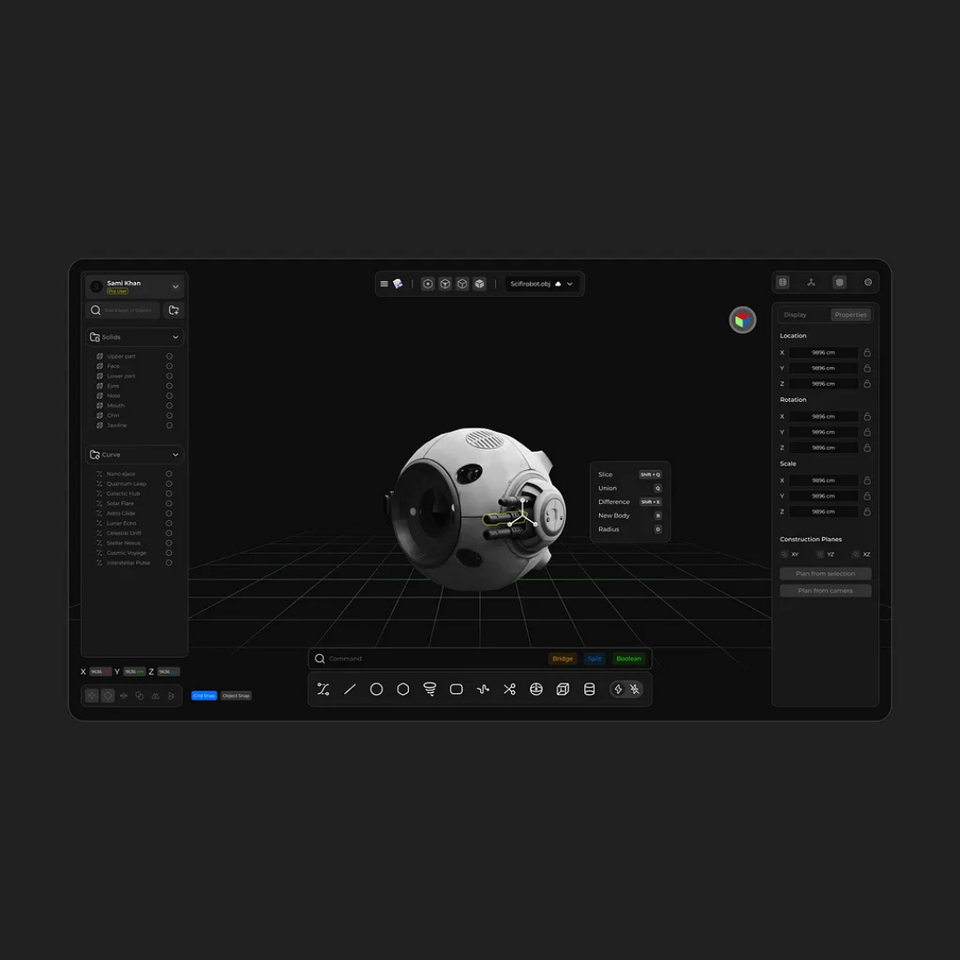Image resolution: width=960 pixels, height=960 pixels.
Task: Choose Difference from the context menu
Action: [629, 501]
